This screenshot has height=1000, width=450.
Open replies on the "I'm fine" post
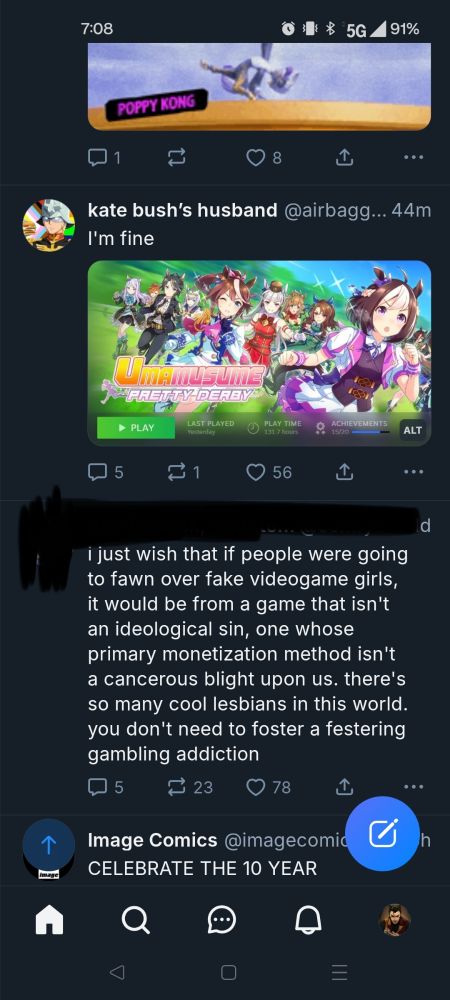click(x=105, y=472)
